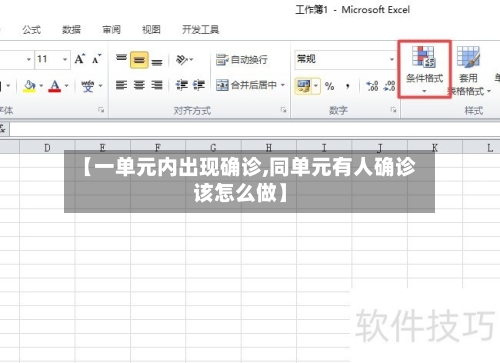Image resolution: width=500 pixels, height=363 pixels.
Task: Open 条件格式 conditional formatting
Action: coord(424,69)
